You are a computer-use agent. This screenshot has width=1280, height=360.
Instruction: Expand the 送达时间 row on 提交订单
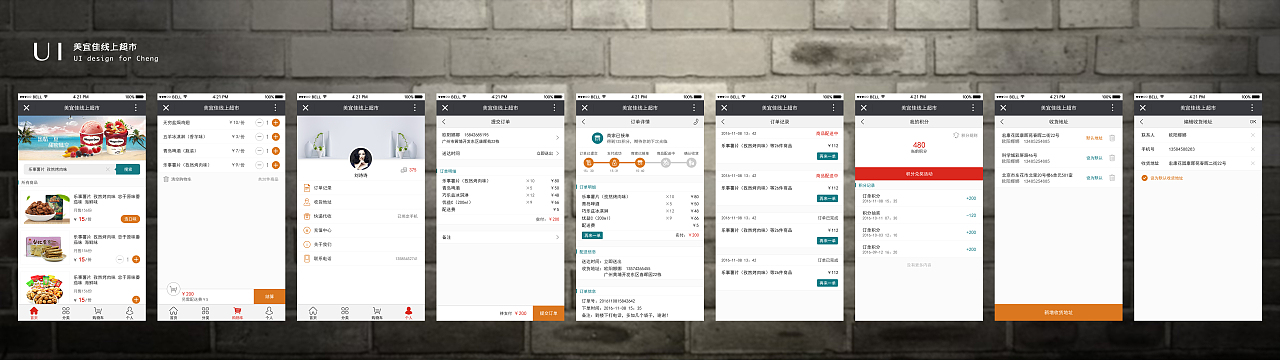click(500, 153)
